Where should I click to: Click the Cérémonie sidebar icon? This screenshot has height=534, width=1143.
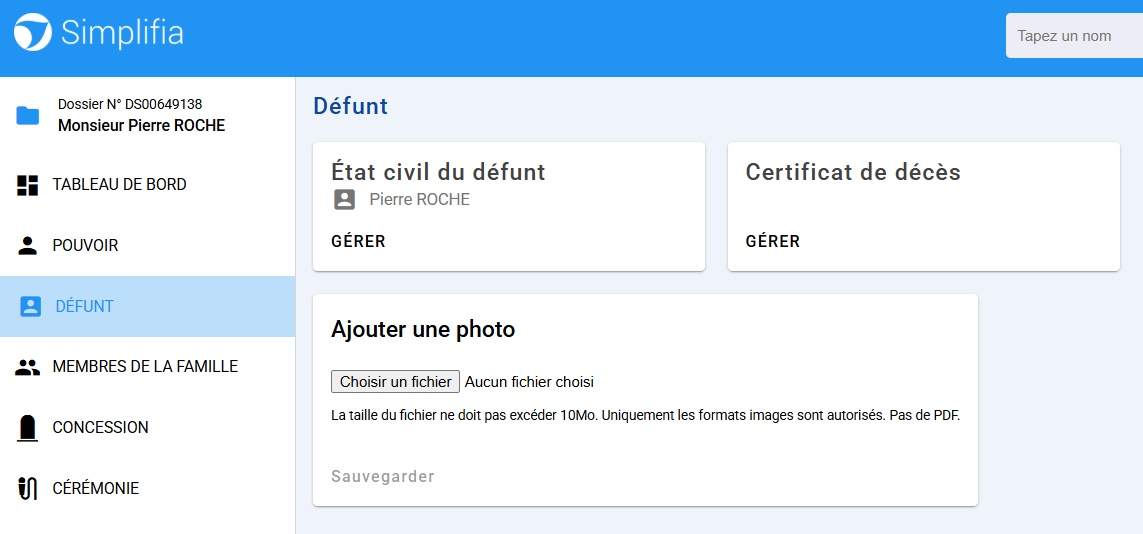click(28, 489)
